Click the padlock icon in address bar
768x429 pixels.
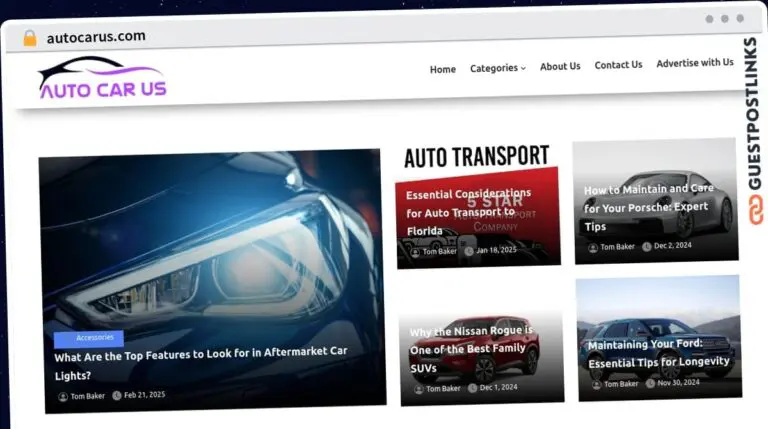30,38
